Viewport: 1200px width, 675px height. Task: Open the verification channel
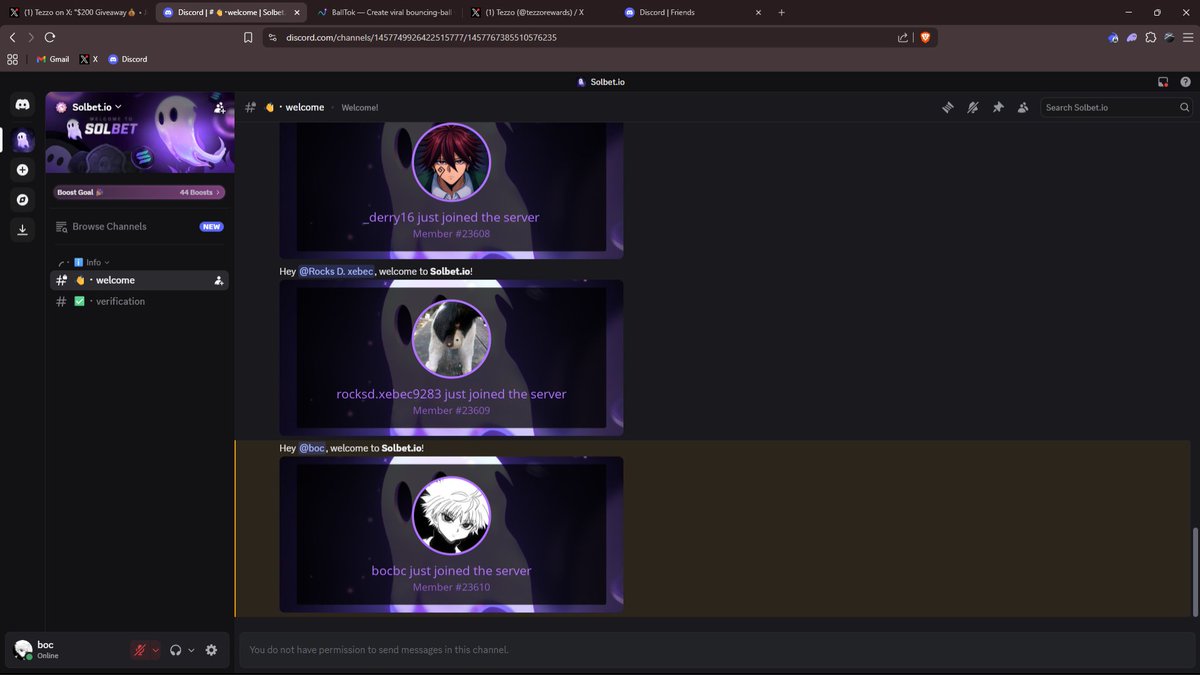tap(140, 301)
